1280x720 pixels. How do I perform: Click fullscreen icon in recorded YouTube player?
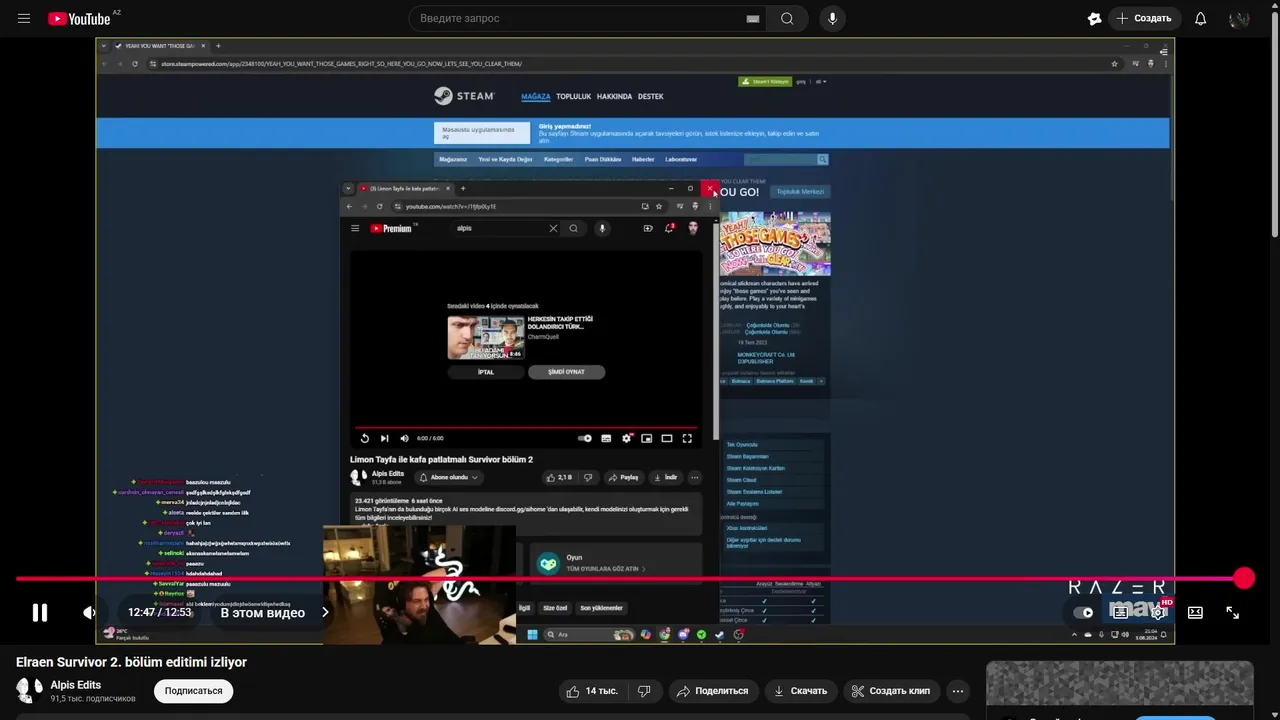coord(687,438)
